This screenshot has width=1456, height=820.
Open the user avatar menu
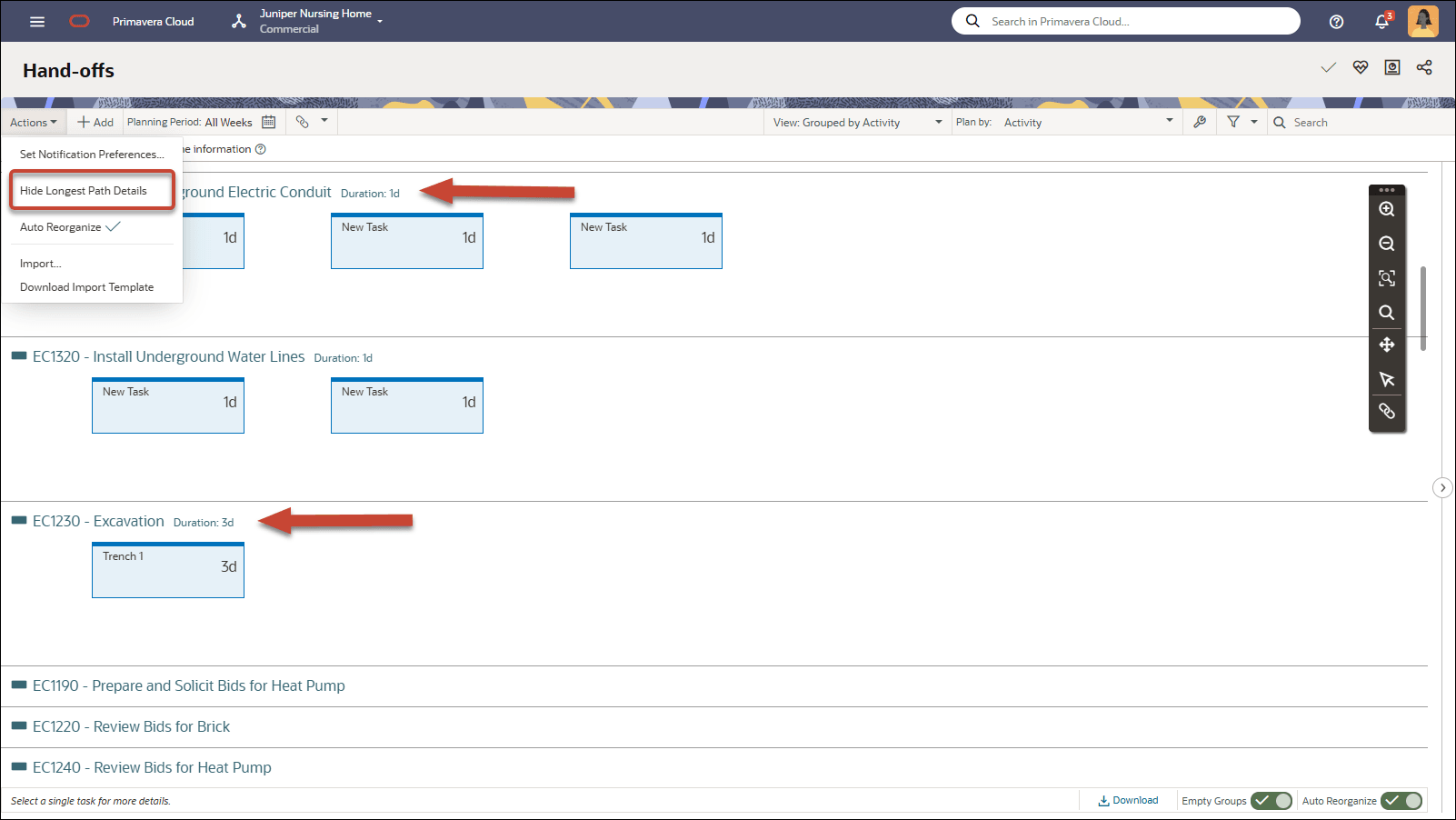1423,21
